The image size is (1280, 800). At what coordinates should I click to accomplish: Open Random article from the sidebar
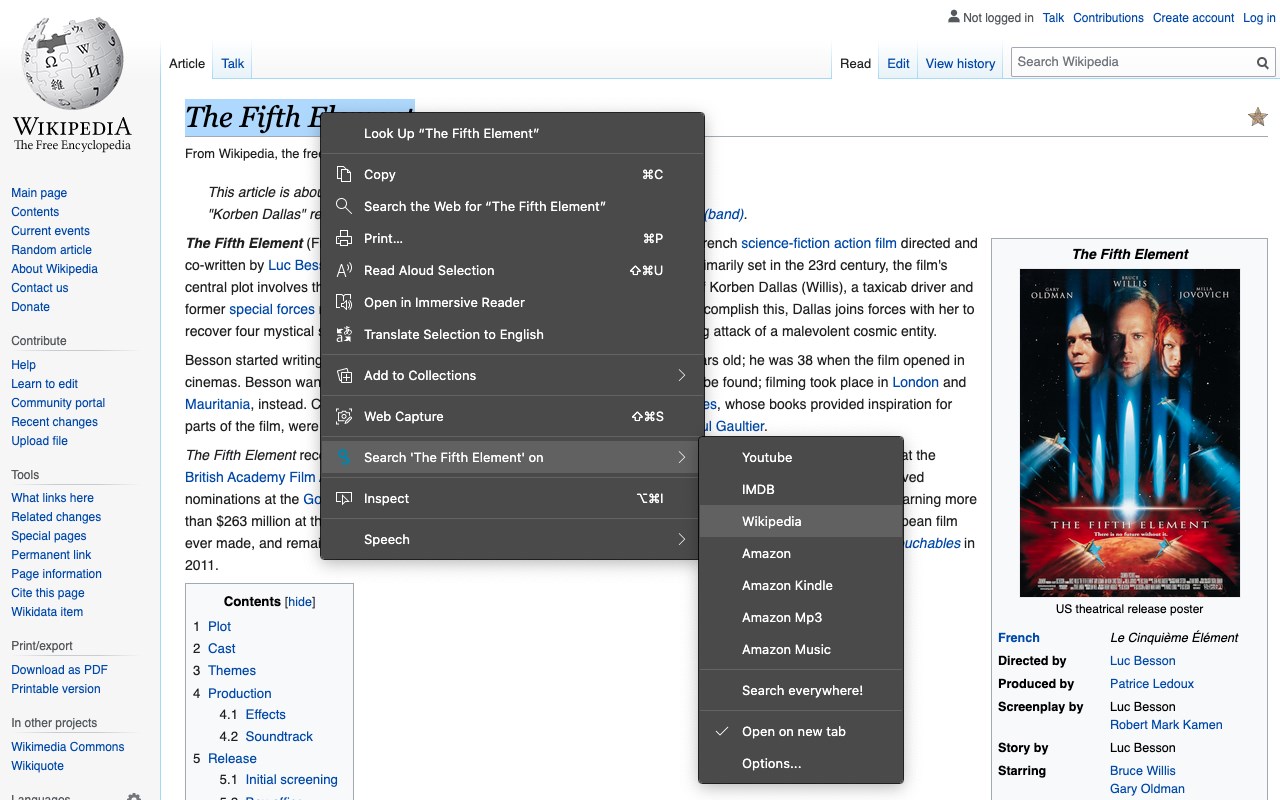tap(51, 250)
